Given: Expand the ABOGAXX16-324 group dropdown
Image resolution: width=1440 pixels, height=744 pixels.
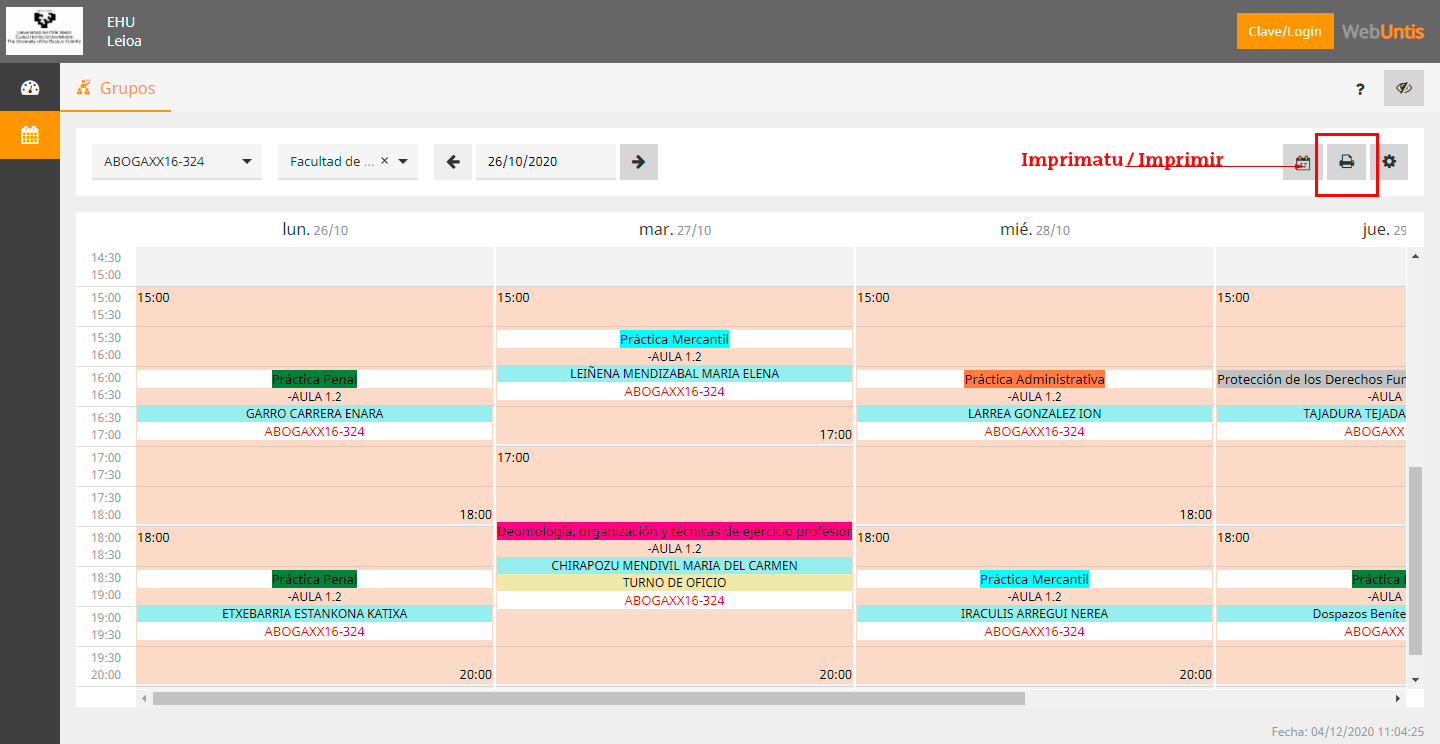Looking at the screenshot, I should (x=247, y=162).
